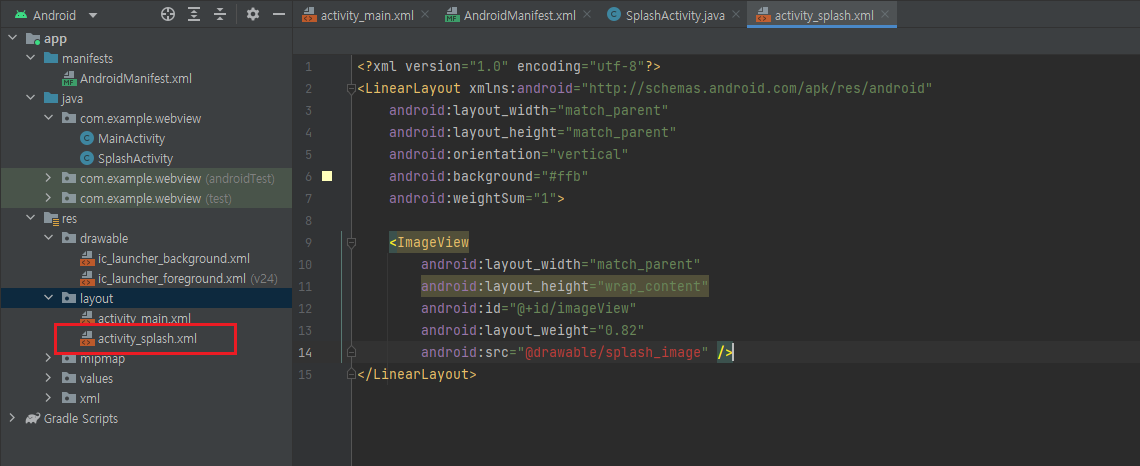Image resolution: width=1140 pixels, height=466 pixels.
Task: Close the SplashActivity.java tab
Action: tap(735, 15)
